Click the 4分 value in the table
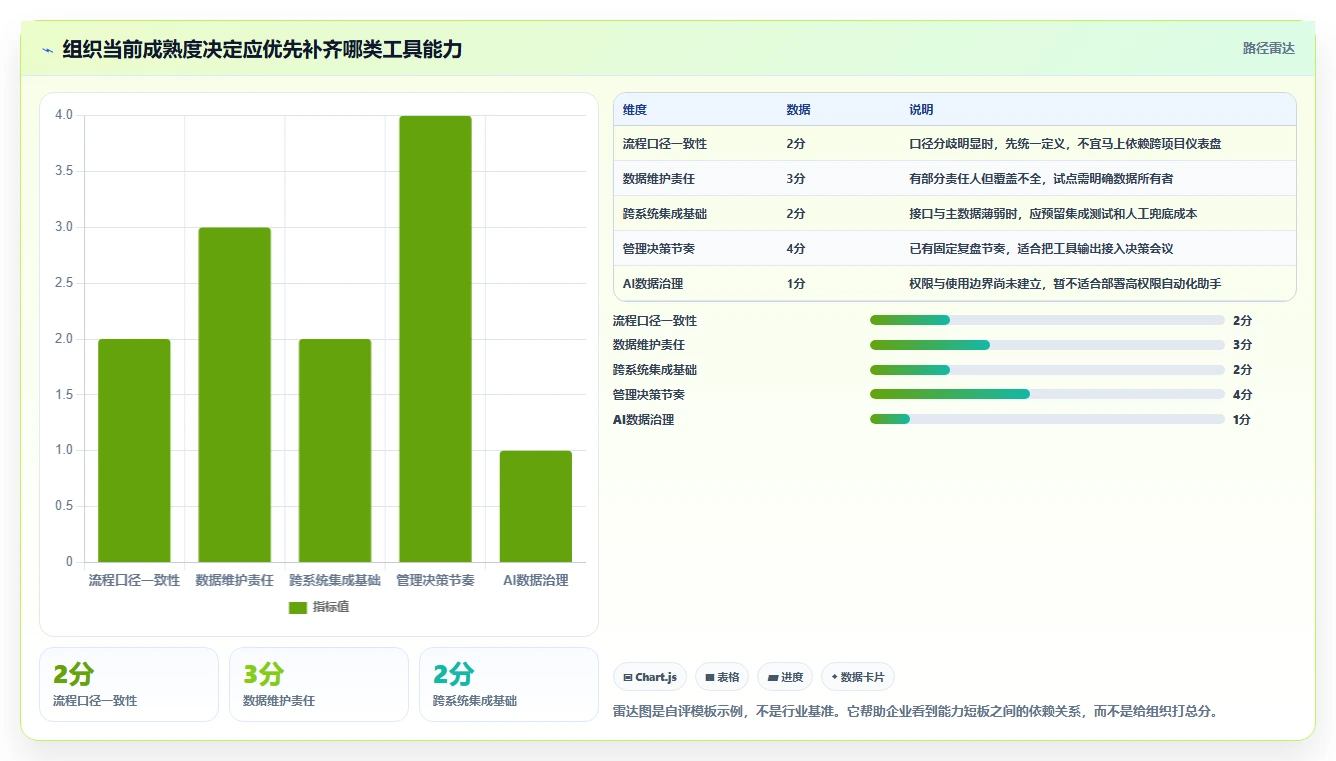Screen dimensions: 1336x761 coord(796,249)
